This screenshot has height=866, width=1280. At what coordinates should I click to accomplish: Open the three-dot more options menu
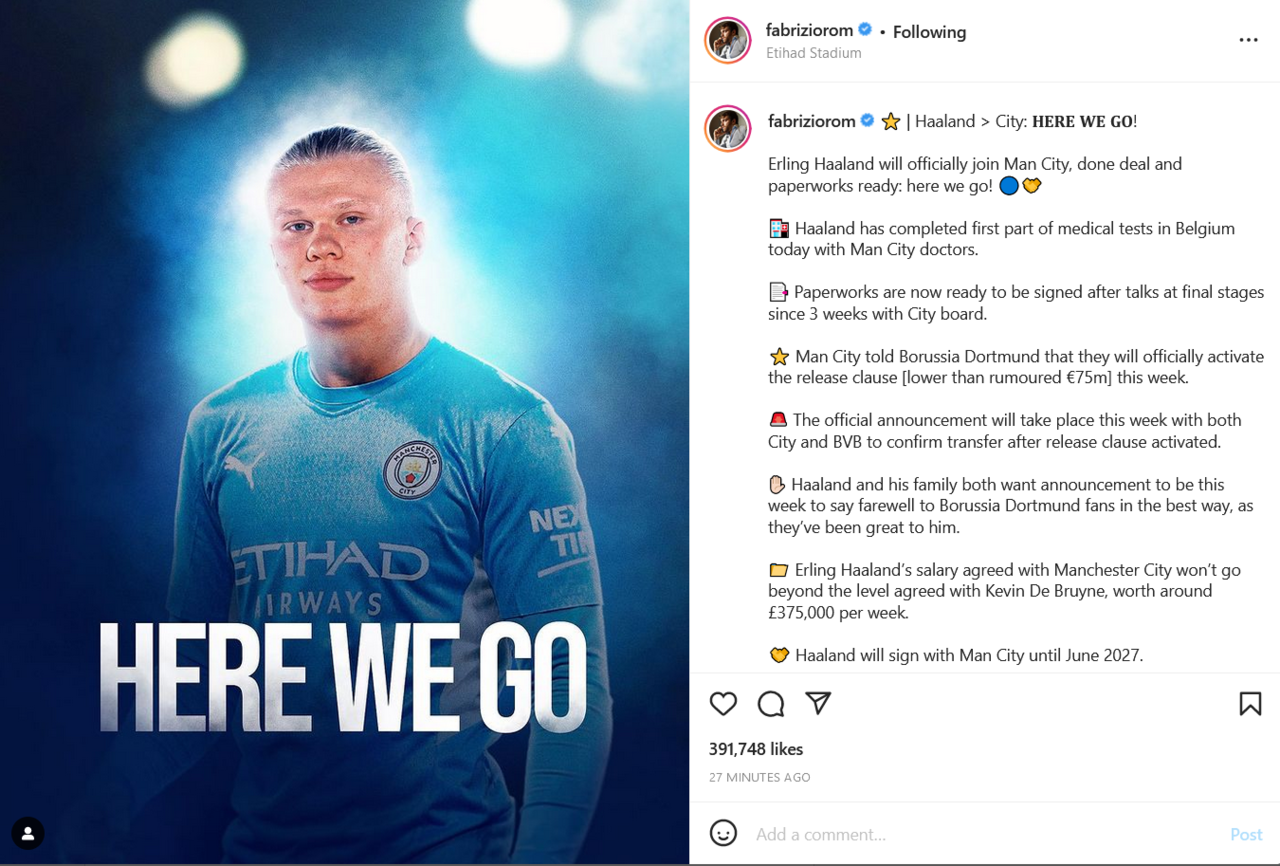pyautogui.click(x=1248, y=40)
